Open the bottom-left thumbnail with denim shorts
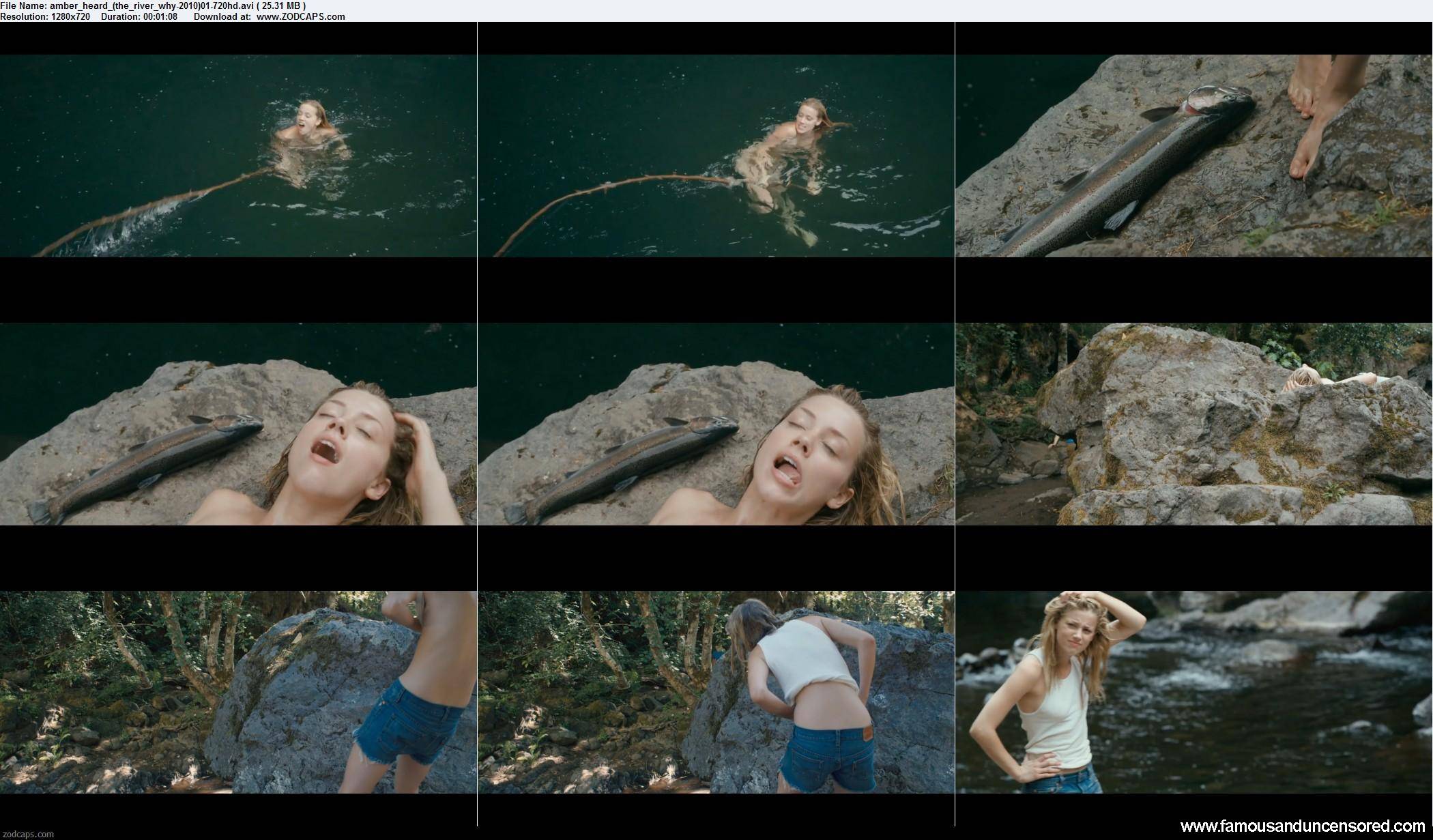Screen dimensions: 1433x840 coord(238,692)
